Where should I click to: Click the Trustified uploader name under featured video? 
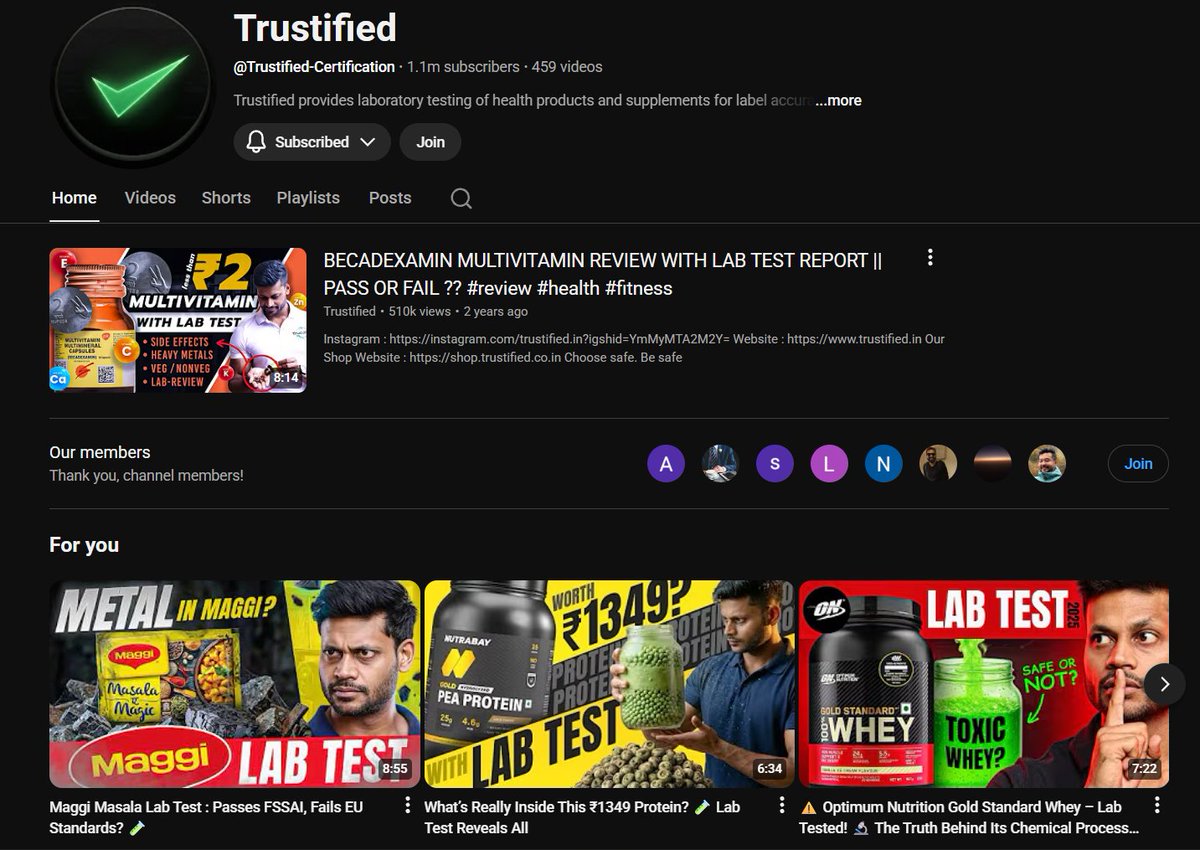pyautogui.click(x=349, y=311)
